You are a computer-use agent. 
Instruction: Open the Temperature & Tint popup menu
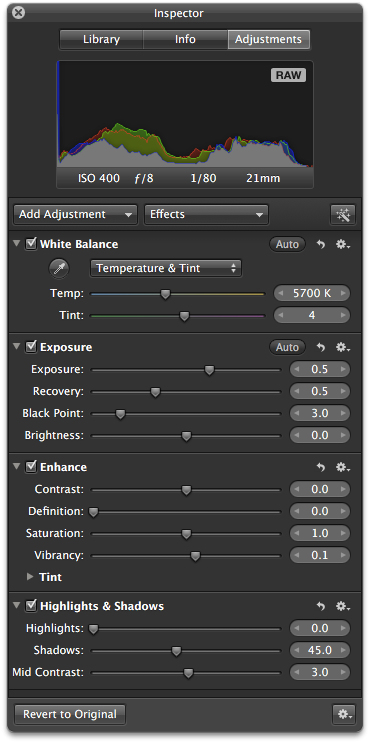(166, 268)
